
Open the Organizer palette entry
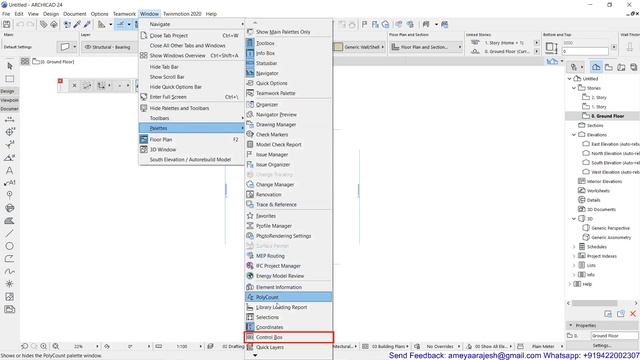(x=288, y=104)
